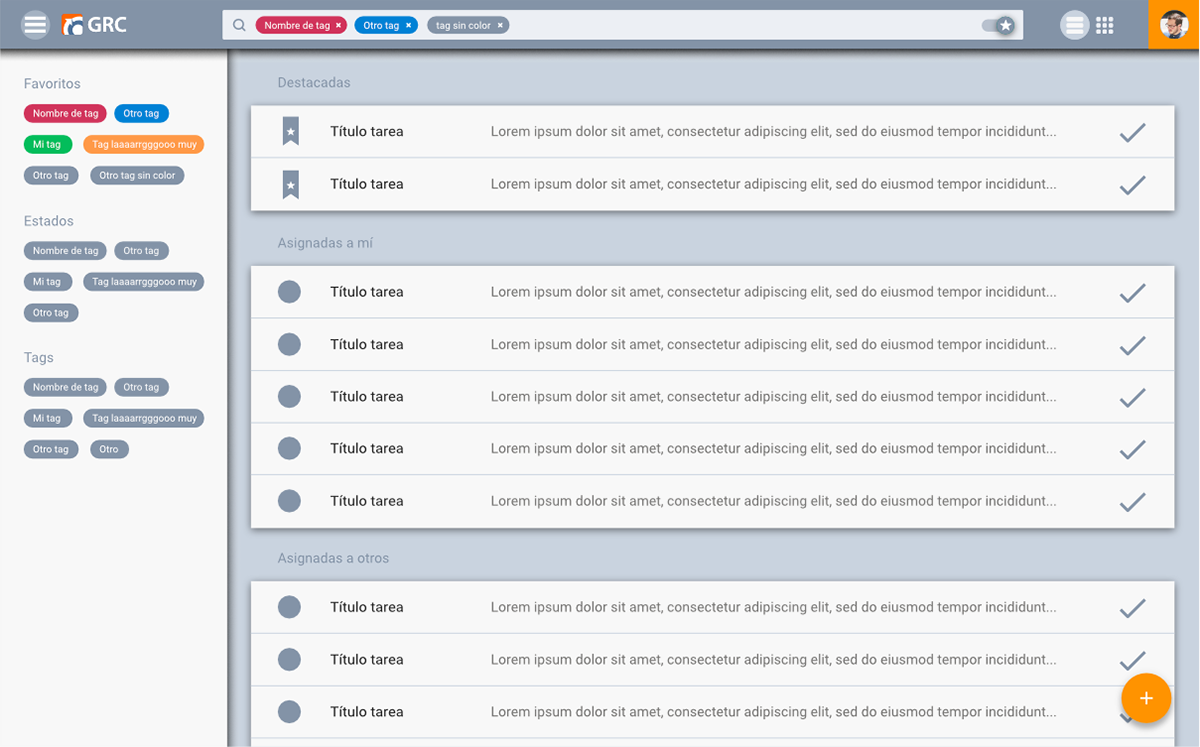
Task: Select the orange "Tag laaaarrgggooo muy" favorite
Action: (144, 145)
